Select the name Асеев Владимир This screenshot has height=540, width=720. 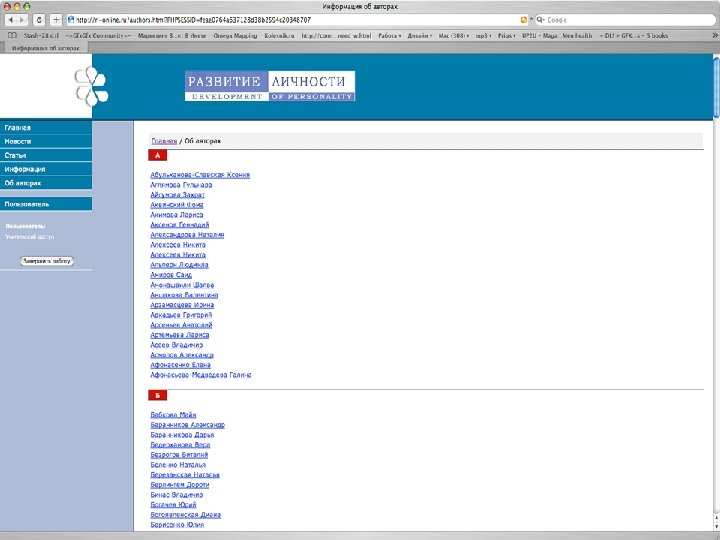pos(177,344)
